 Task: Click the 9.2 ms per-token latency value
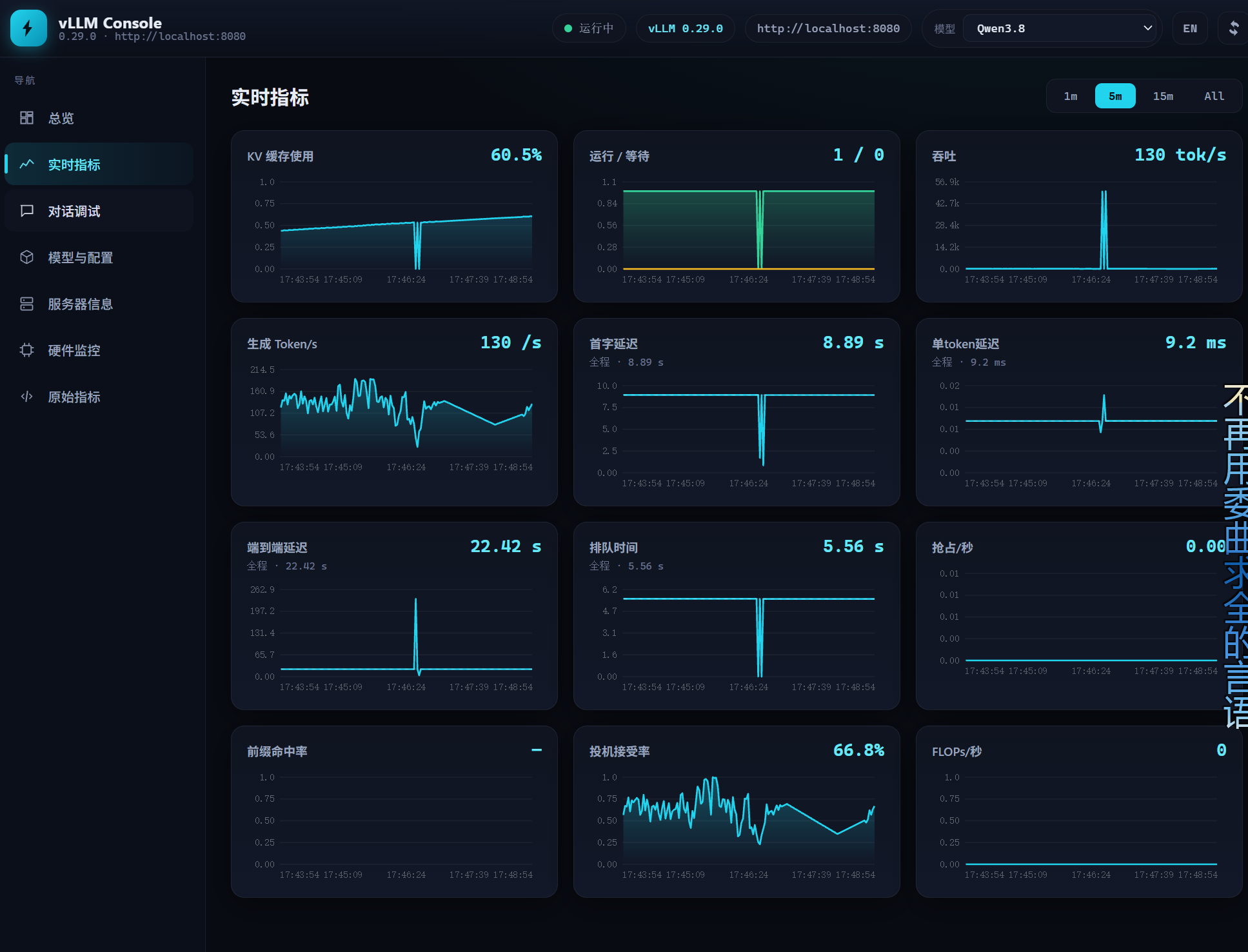(1196, 342)
